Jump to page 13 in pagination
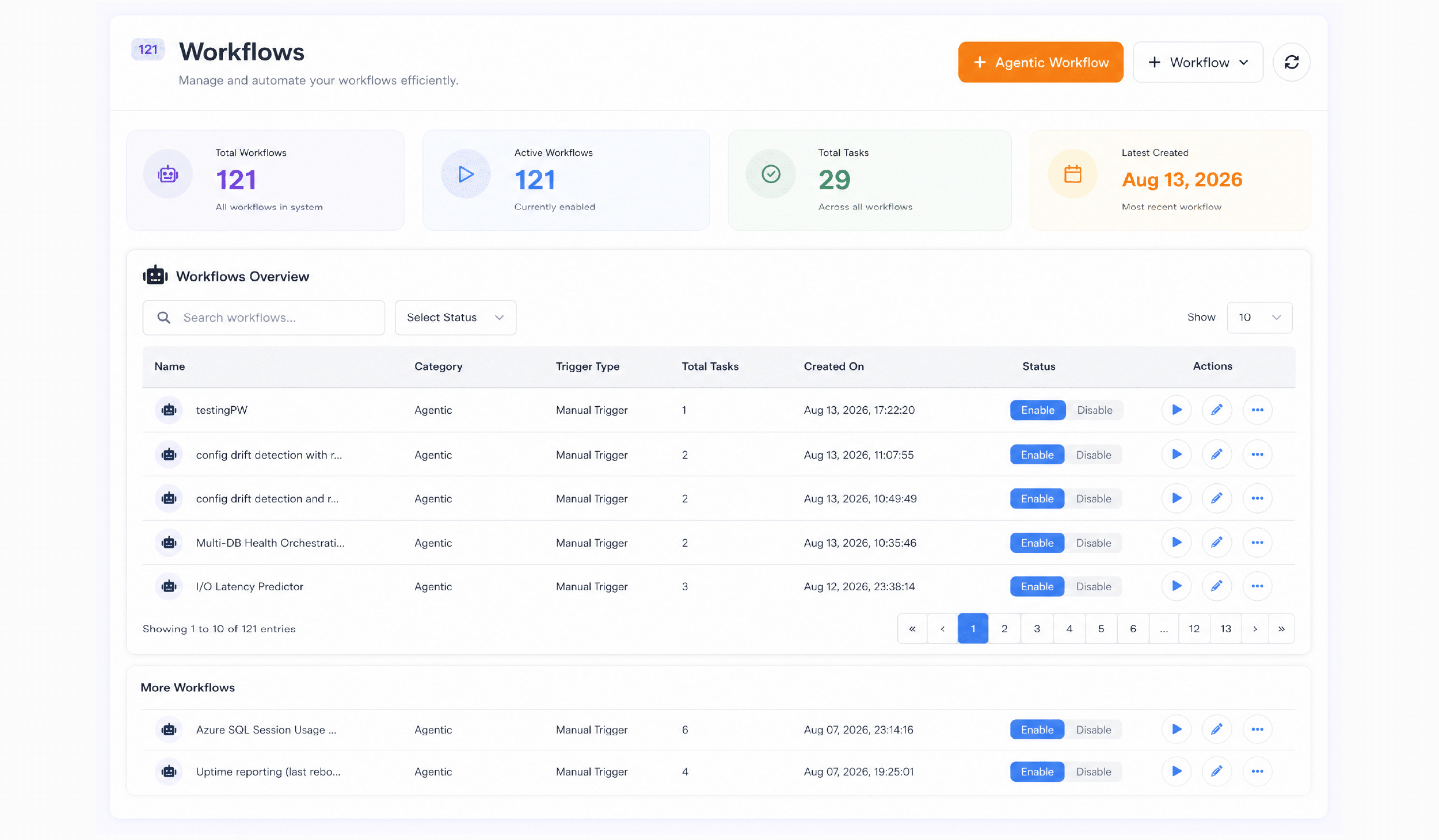The height and width of the screenshot is (840, 1439). click(1225, 628)
